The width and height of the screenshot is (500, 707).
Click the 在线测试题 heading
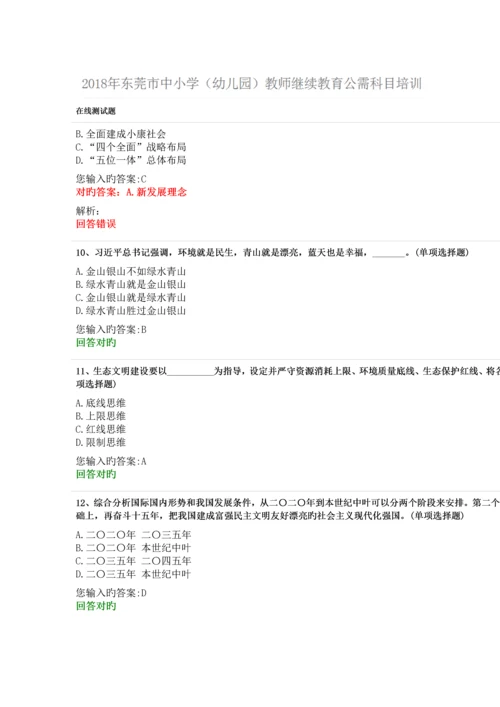point(96,111)
